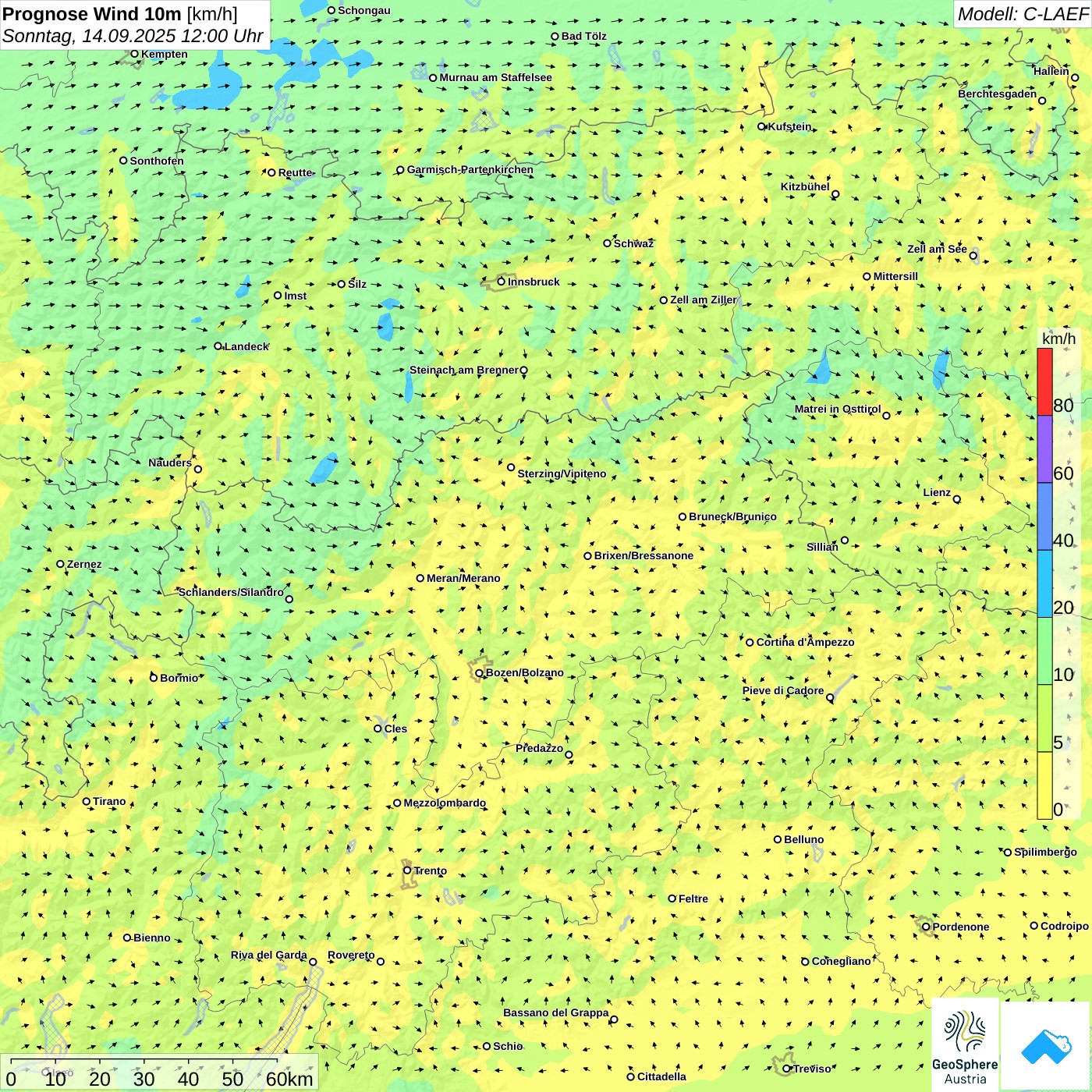Image resolution: width=1092 pixels, height=1092 pixels.
Task: Click the 'Mezzolombardo' label
Action: click(445, 803)
